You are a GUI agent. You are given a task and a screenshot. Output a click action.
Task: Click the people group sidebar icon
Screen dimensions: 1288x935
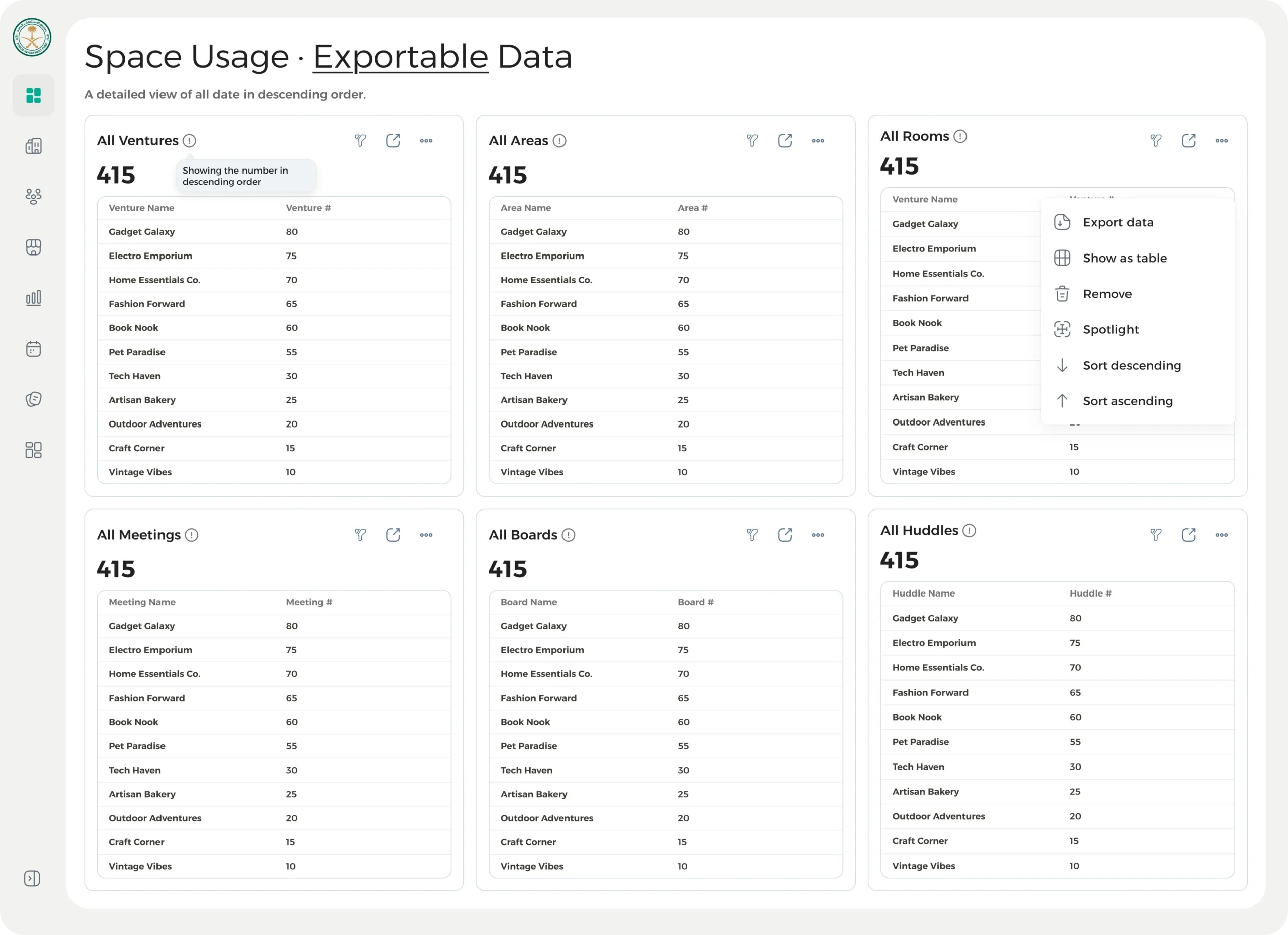34,197
